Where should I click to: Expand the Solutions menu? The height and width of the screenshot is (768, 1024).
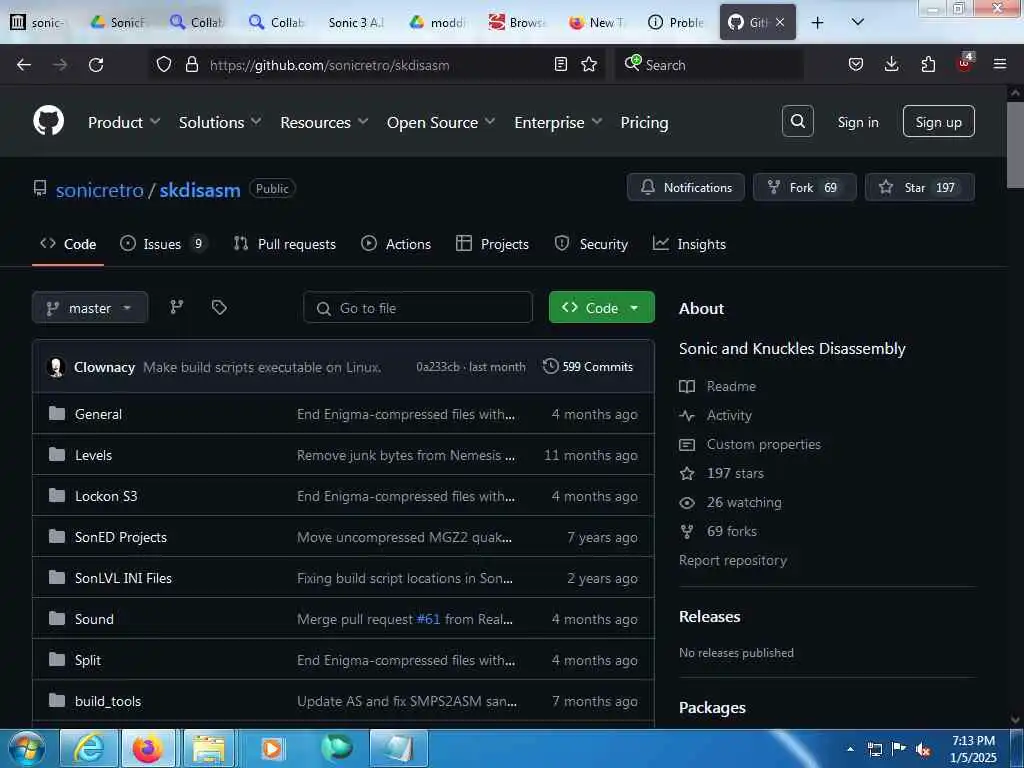pyautogui.click(x=220, y=122)
